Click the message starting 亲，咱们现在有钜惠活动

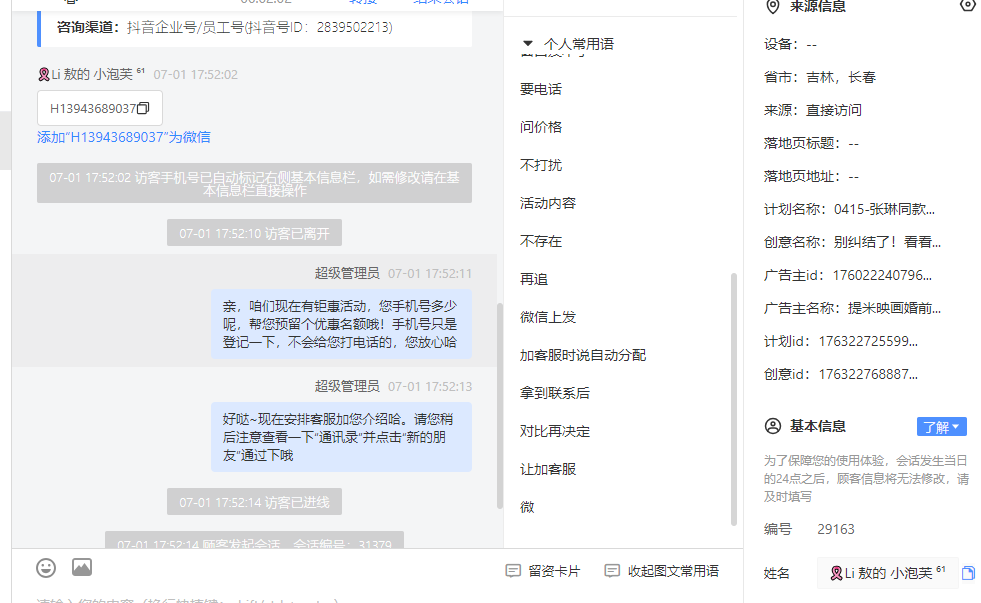pos(341,324)
